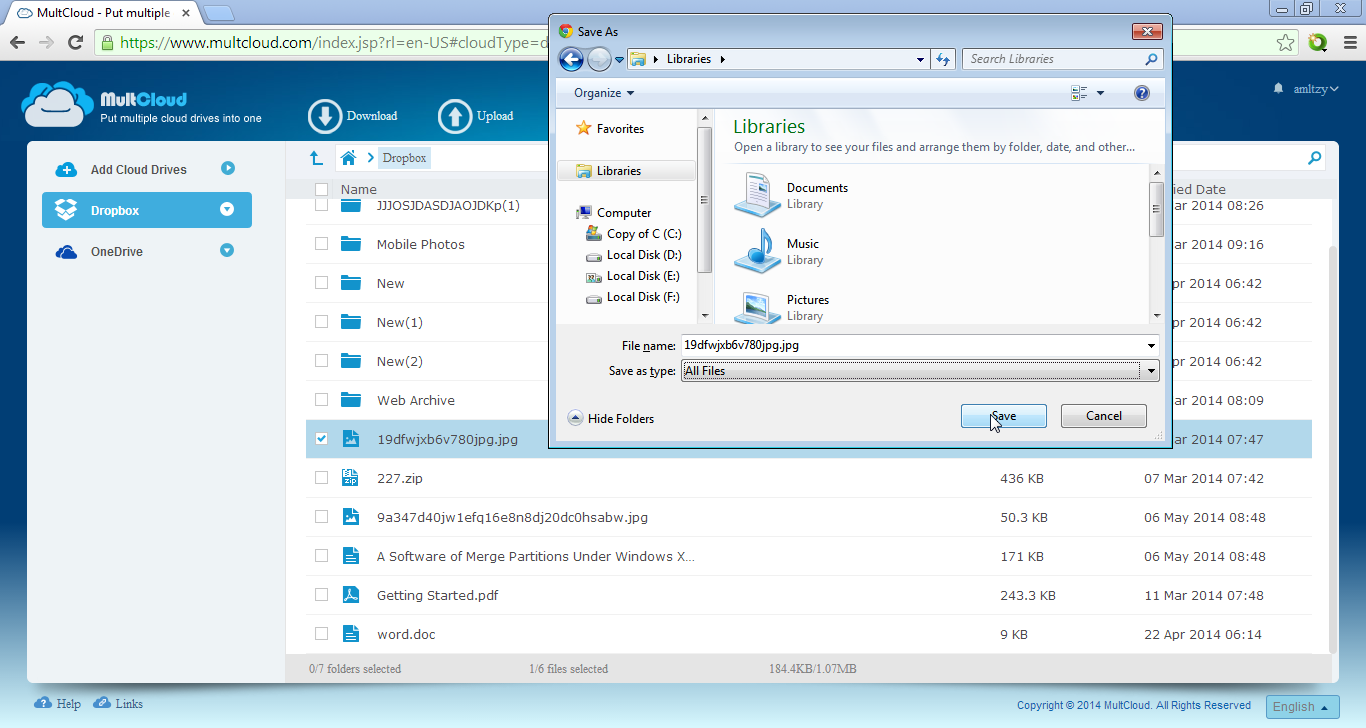Go up one folder level icon
1366x728 pixels.
tap(316, 158)
